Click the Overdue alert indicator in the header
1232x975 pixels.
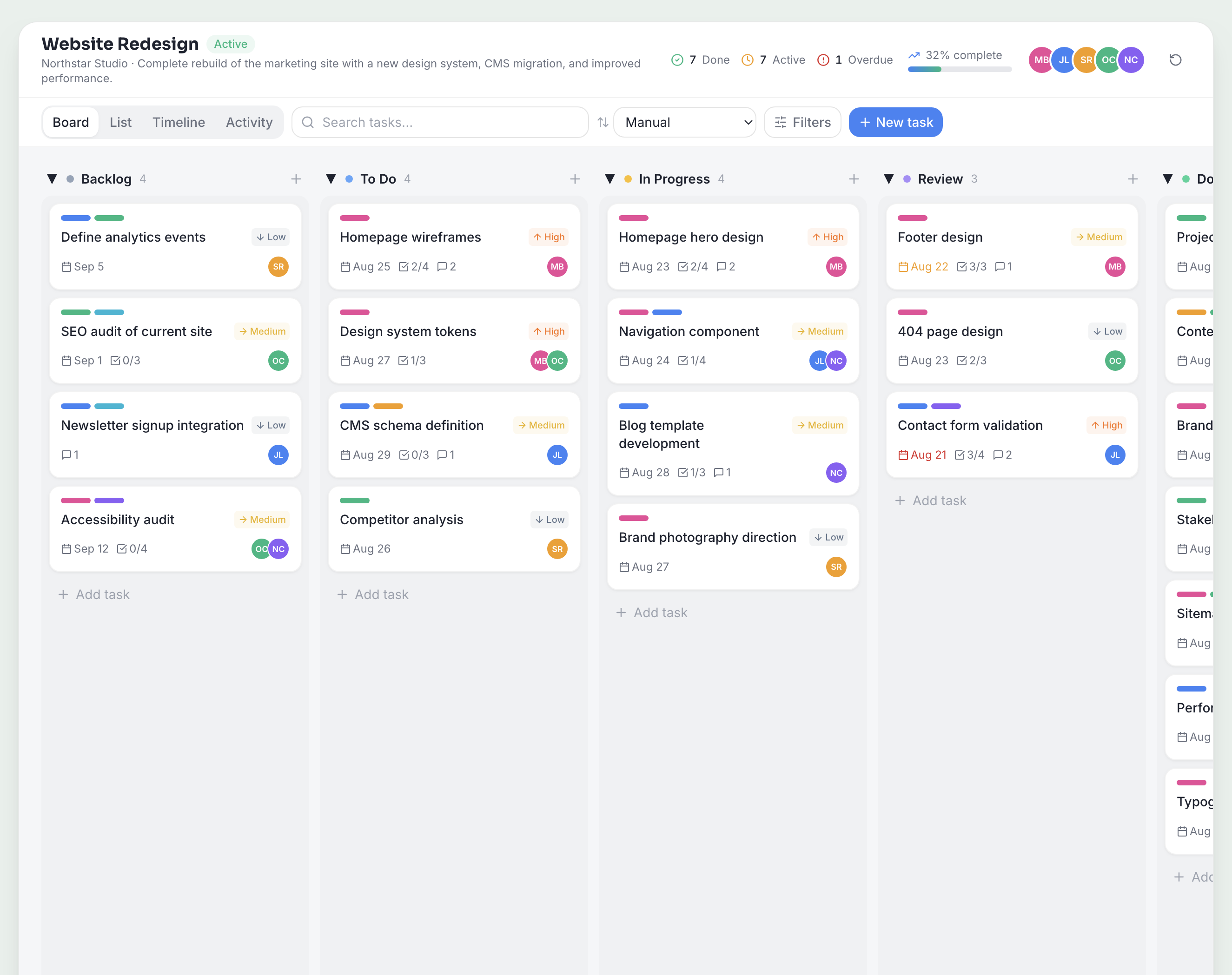tap(854, 60)
